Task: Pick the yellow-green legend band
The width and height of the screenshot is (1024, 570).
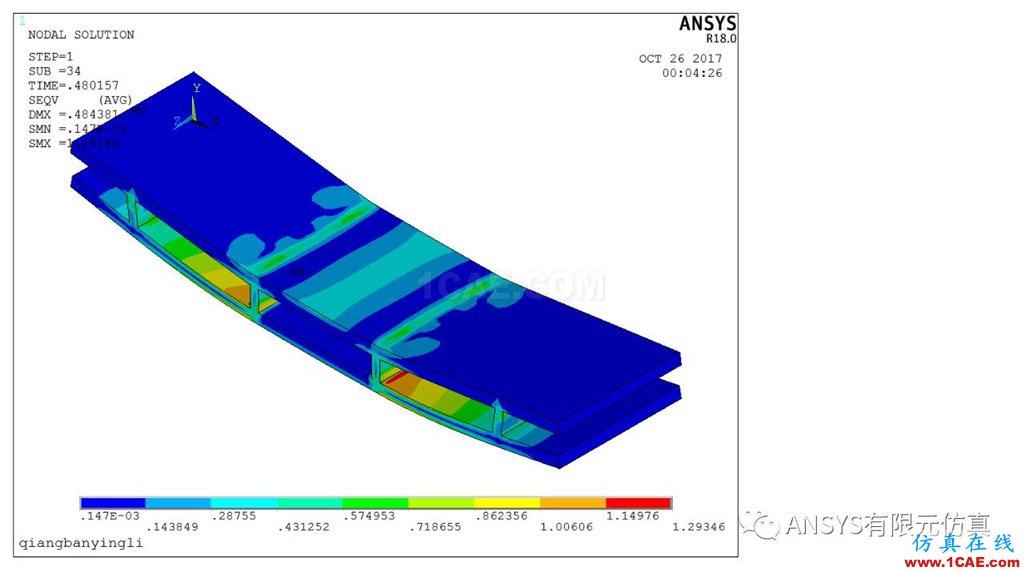Action: tap(441, 503)
